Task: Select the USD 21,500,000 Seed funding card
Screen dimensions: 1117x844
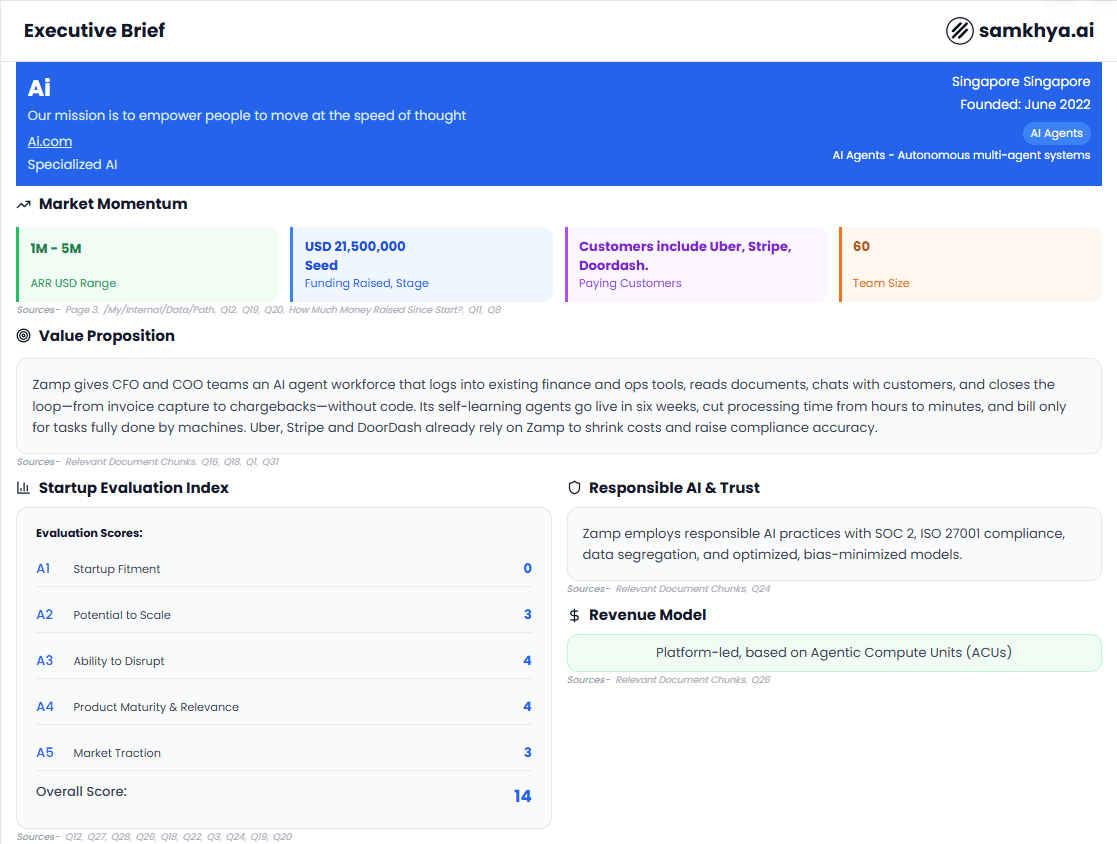Action: pos(421,264)
